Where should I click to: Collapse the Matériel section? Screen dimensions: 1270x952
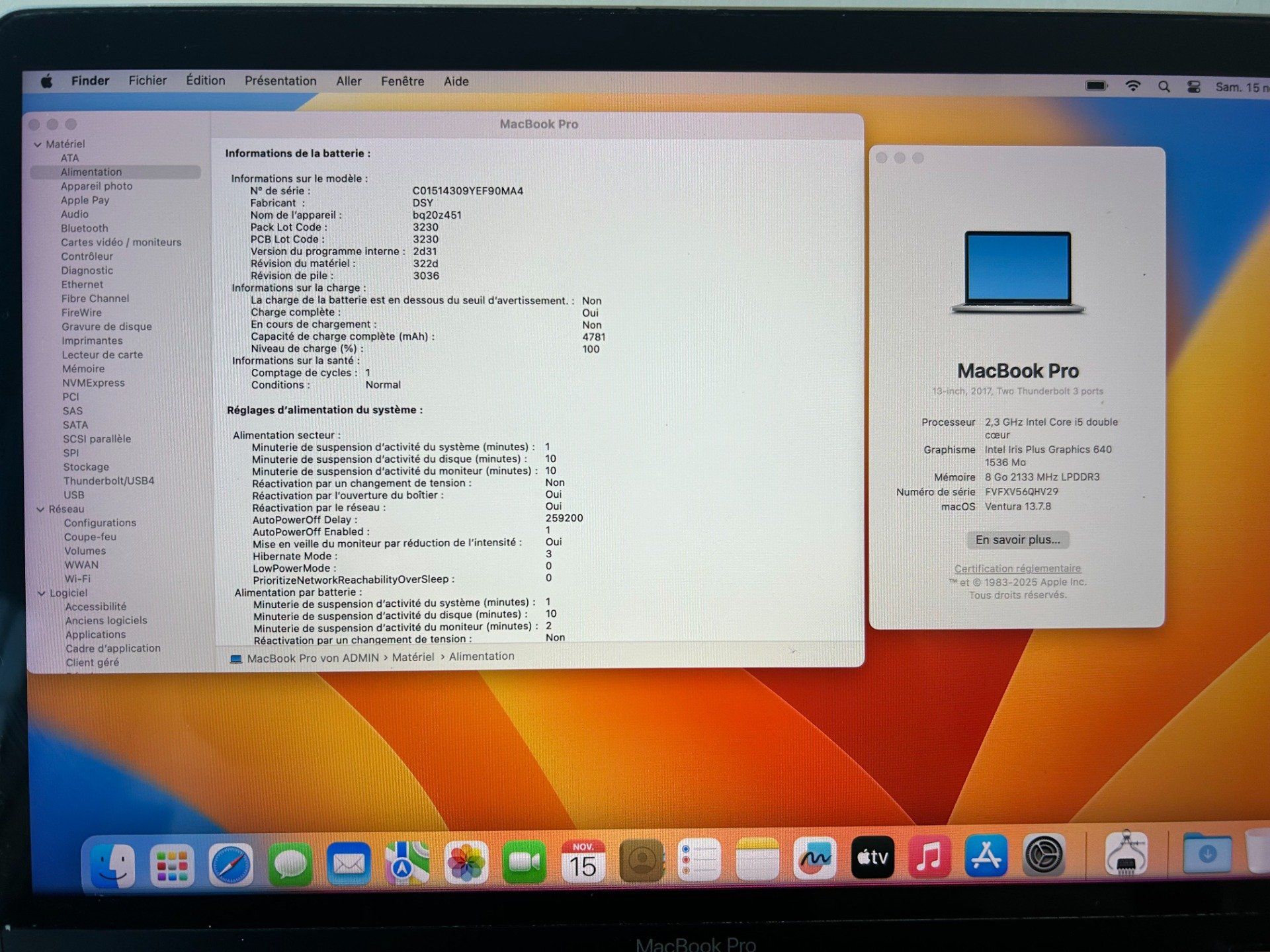pos(38,144)
